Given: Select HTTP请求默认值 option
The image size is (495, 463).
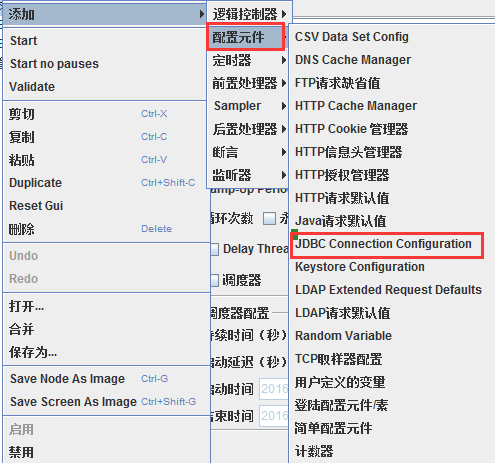Looking at the screenshot, I should 342,198.
